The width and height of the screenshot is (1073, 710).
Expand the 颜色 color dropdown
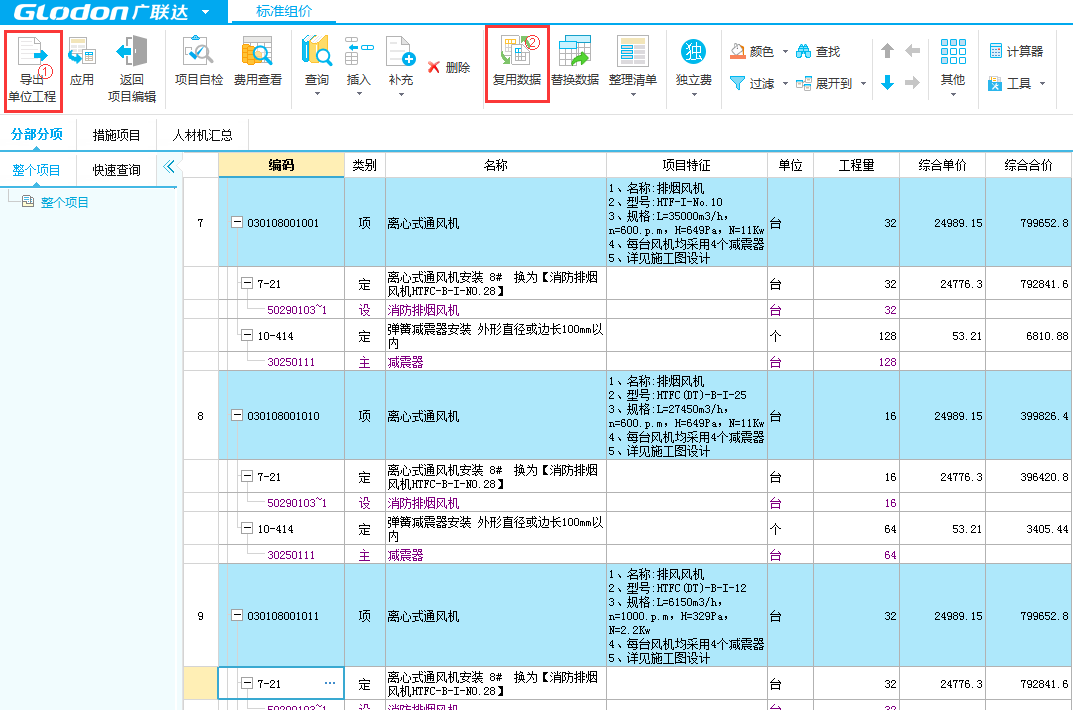785,51
